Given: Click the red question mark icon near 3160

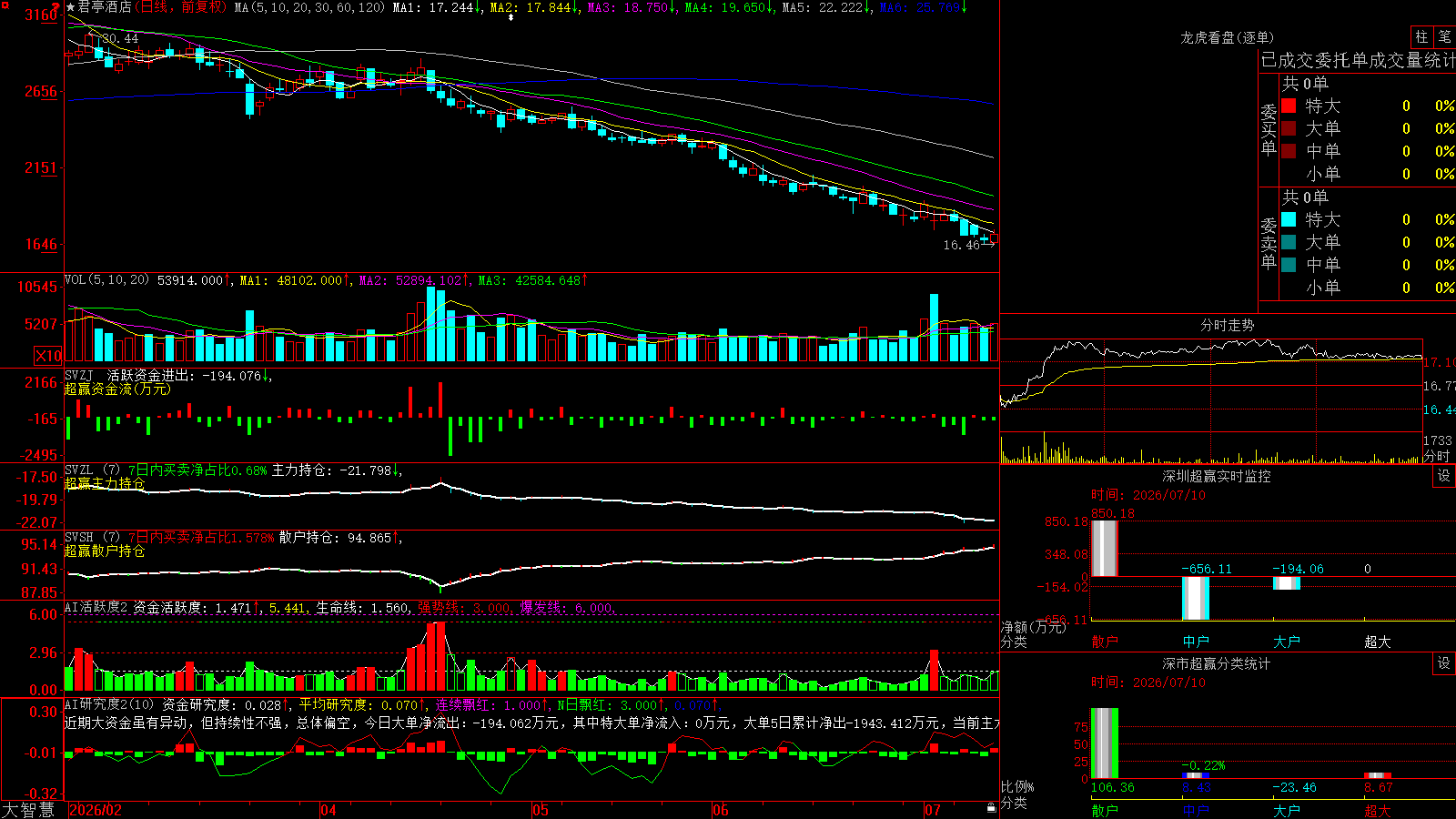Looking at the screenshot, I should point(56,7).
